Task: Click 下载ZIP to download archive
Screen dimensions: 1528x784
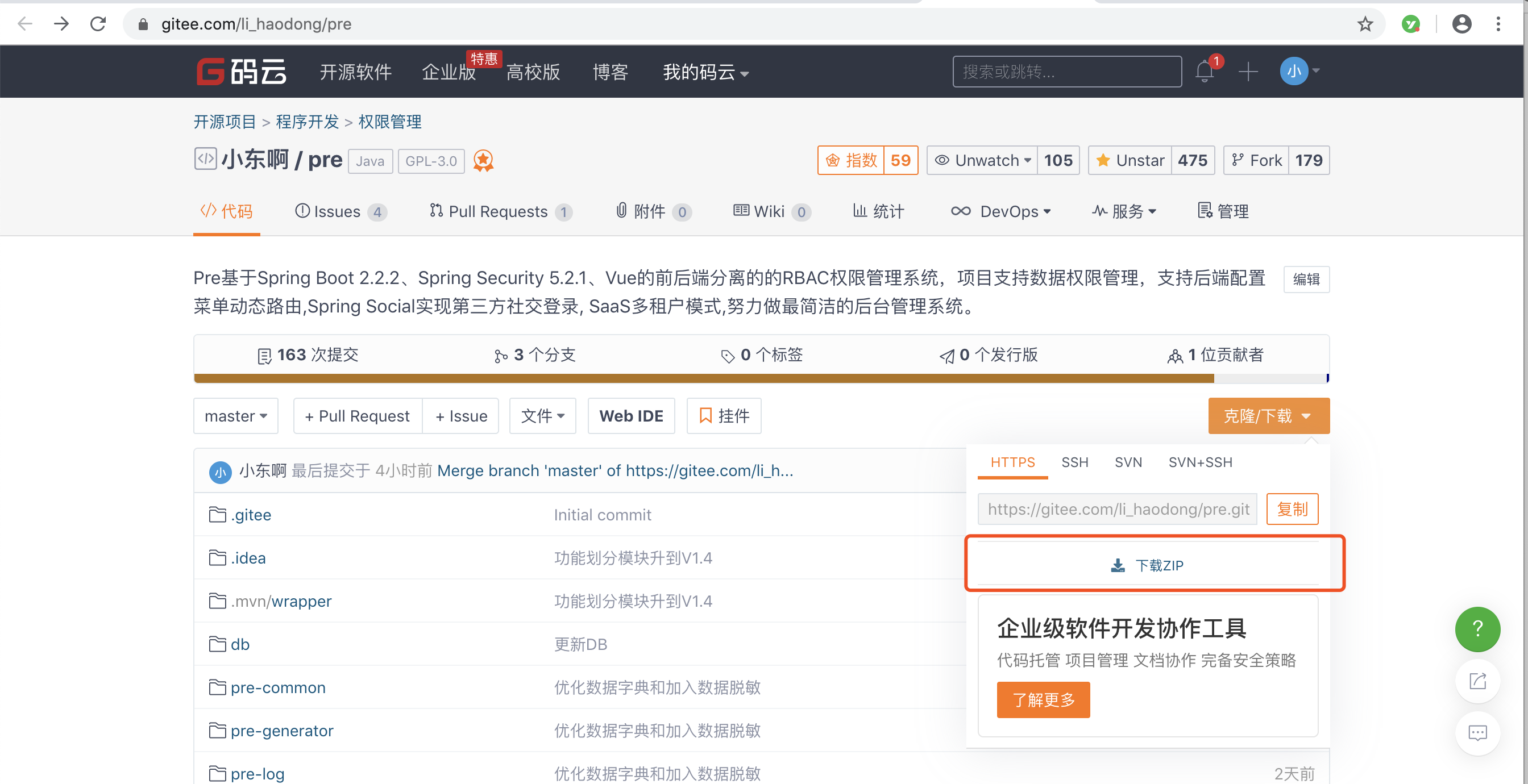Action: [1147, 565]
